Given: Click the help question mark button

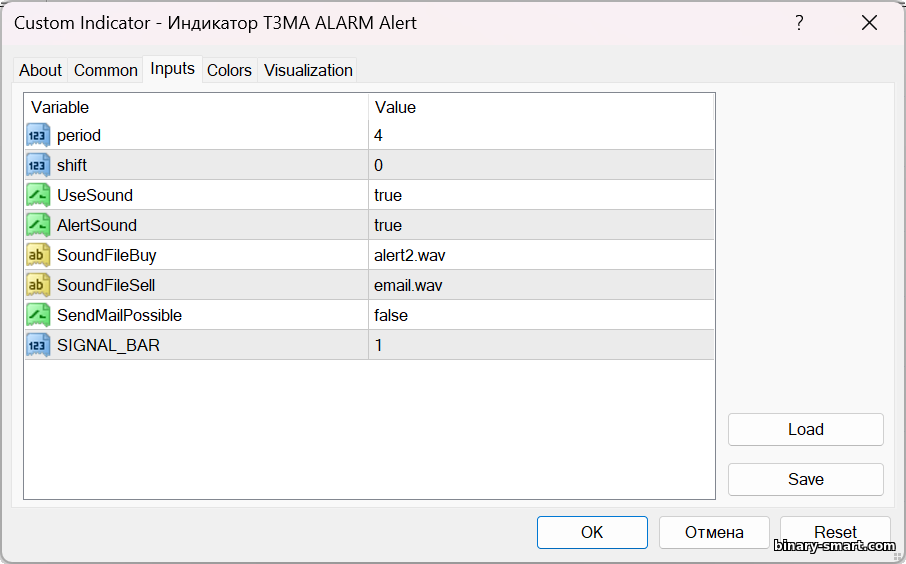Looking at the screenshot, I should [799, 23].
